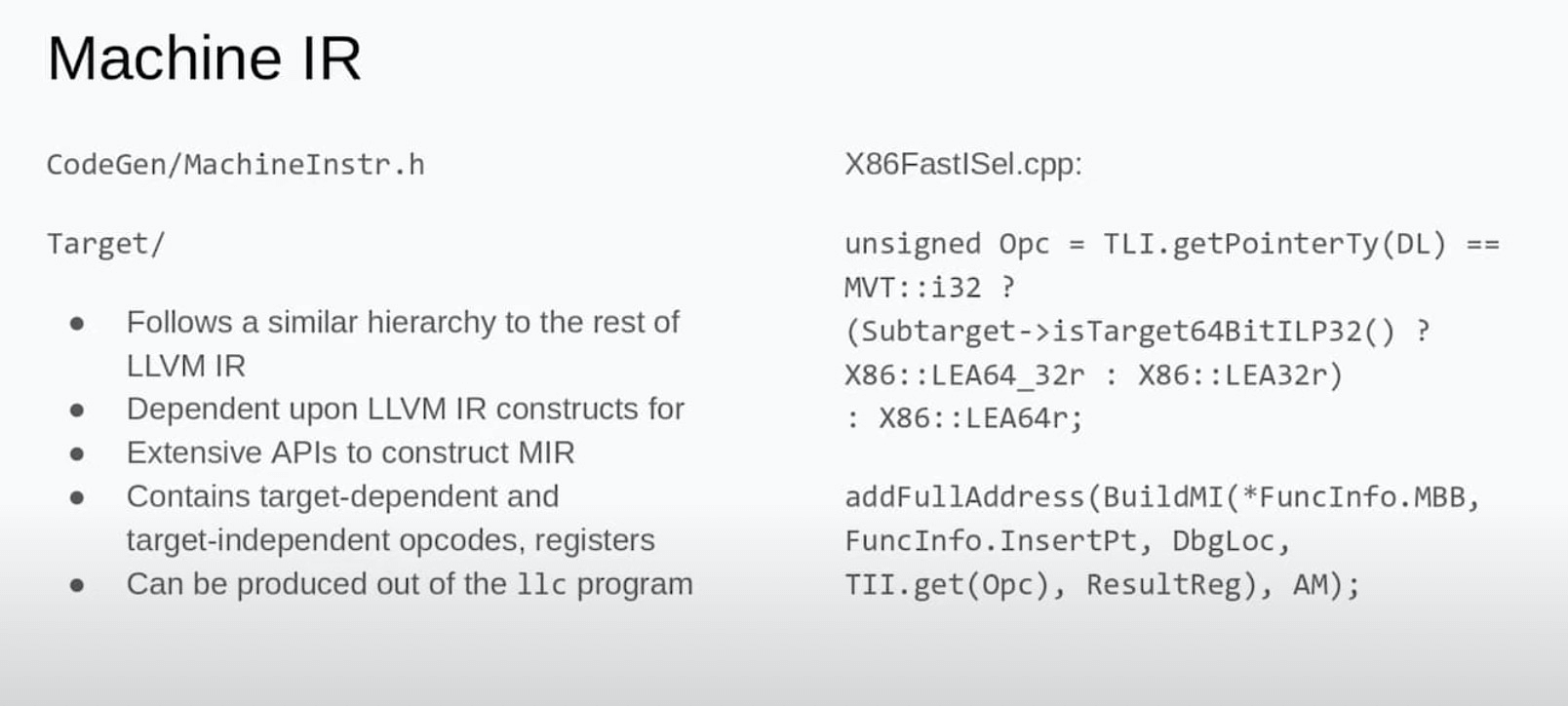The image size is (1568, 706).
Task: Click the 'llc' monospace word
Action: (x=540, y=585)
